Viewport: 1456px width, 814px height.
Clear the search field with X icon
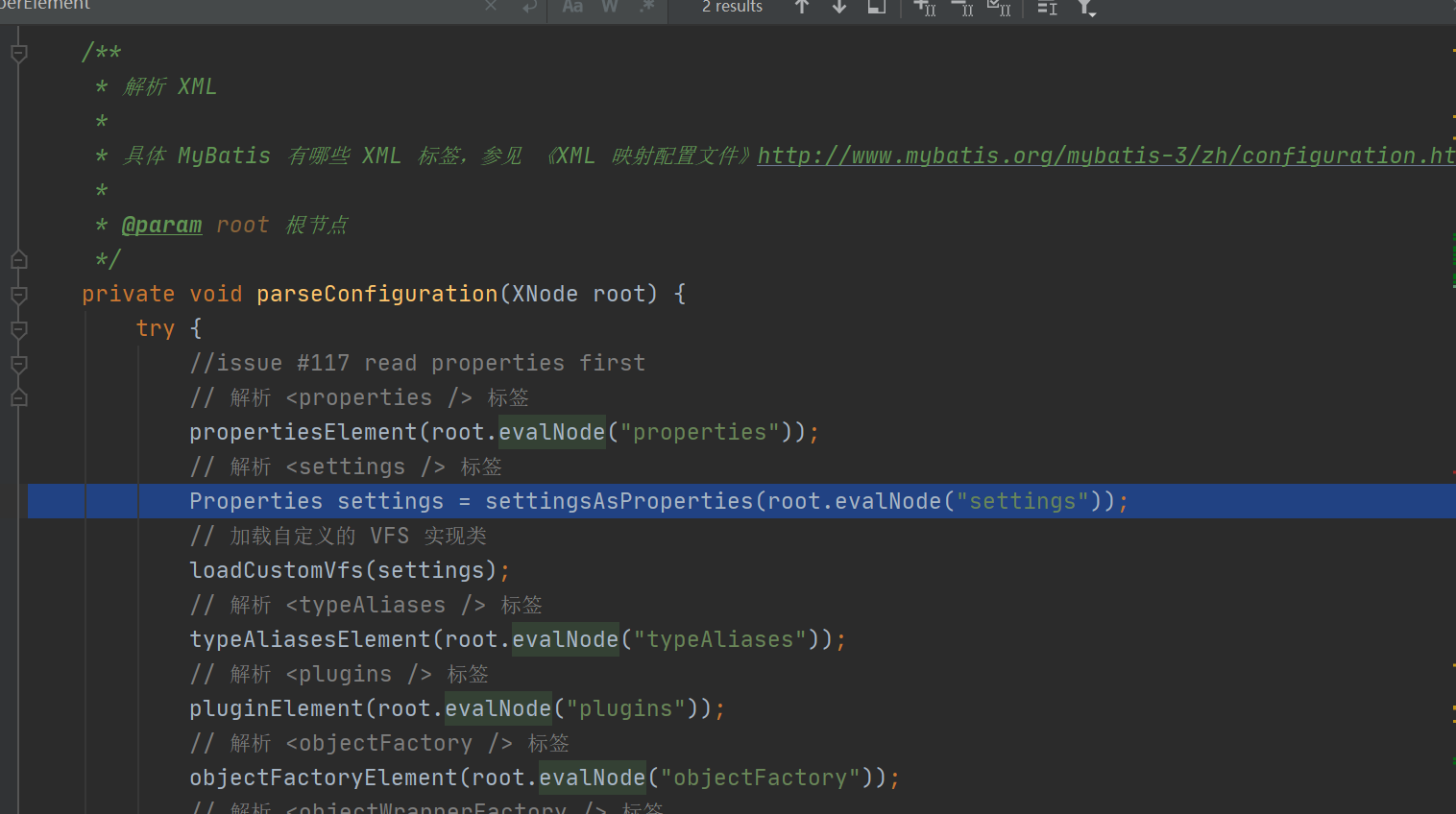point(491,6)
